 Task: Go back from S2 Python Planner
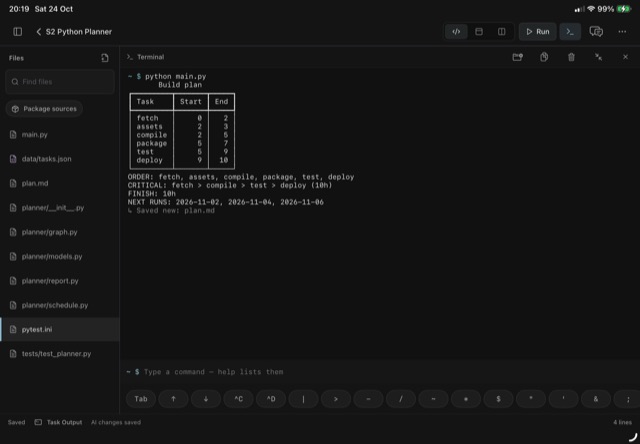coord(38,32)
